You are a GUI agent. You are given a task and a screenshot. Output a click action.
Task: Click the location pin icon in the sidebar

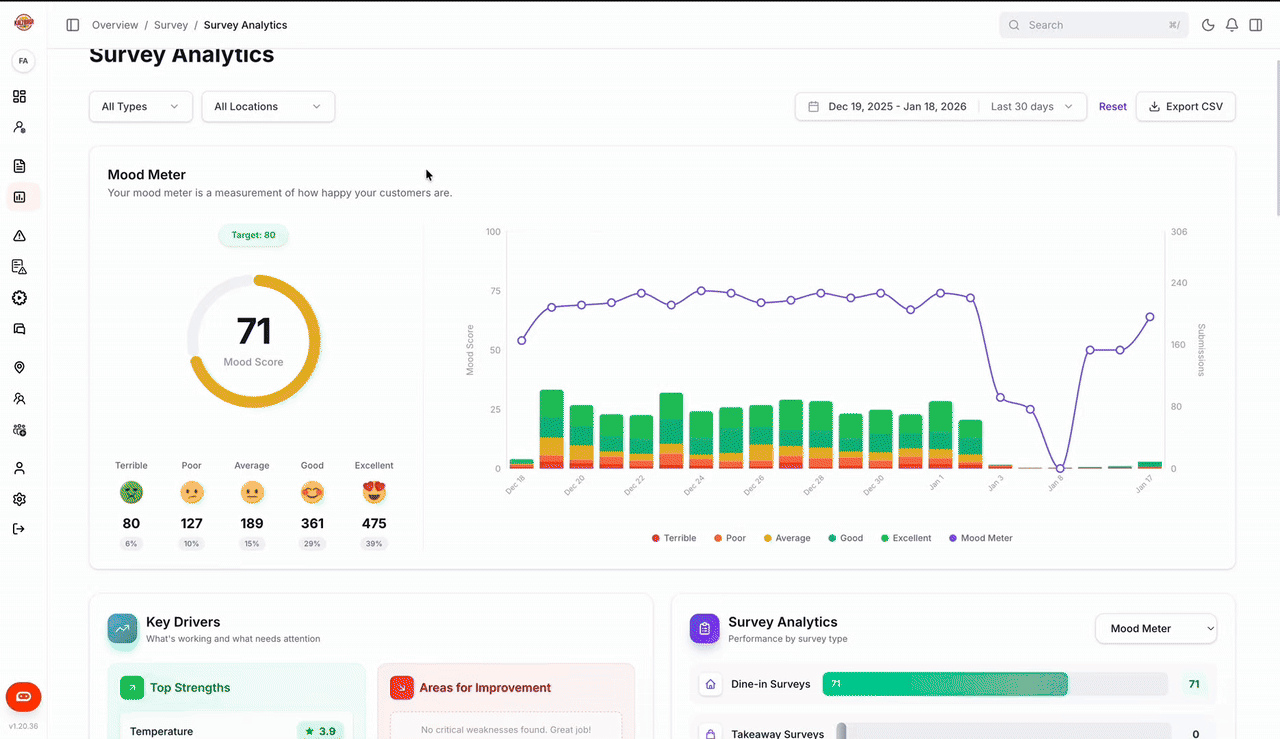click(x=20, y=367)
